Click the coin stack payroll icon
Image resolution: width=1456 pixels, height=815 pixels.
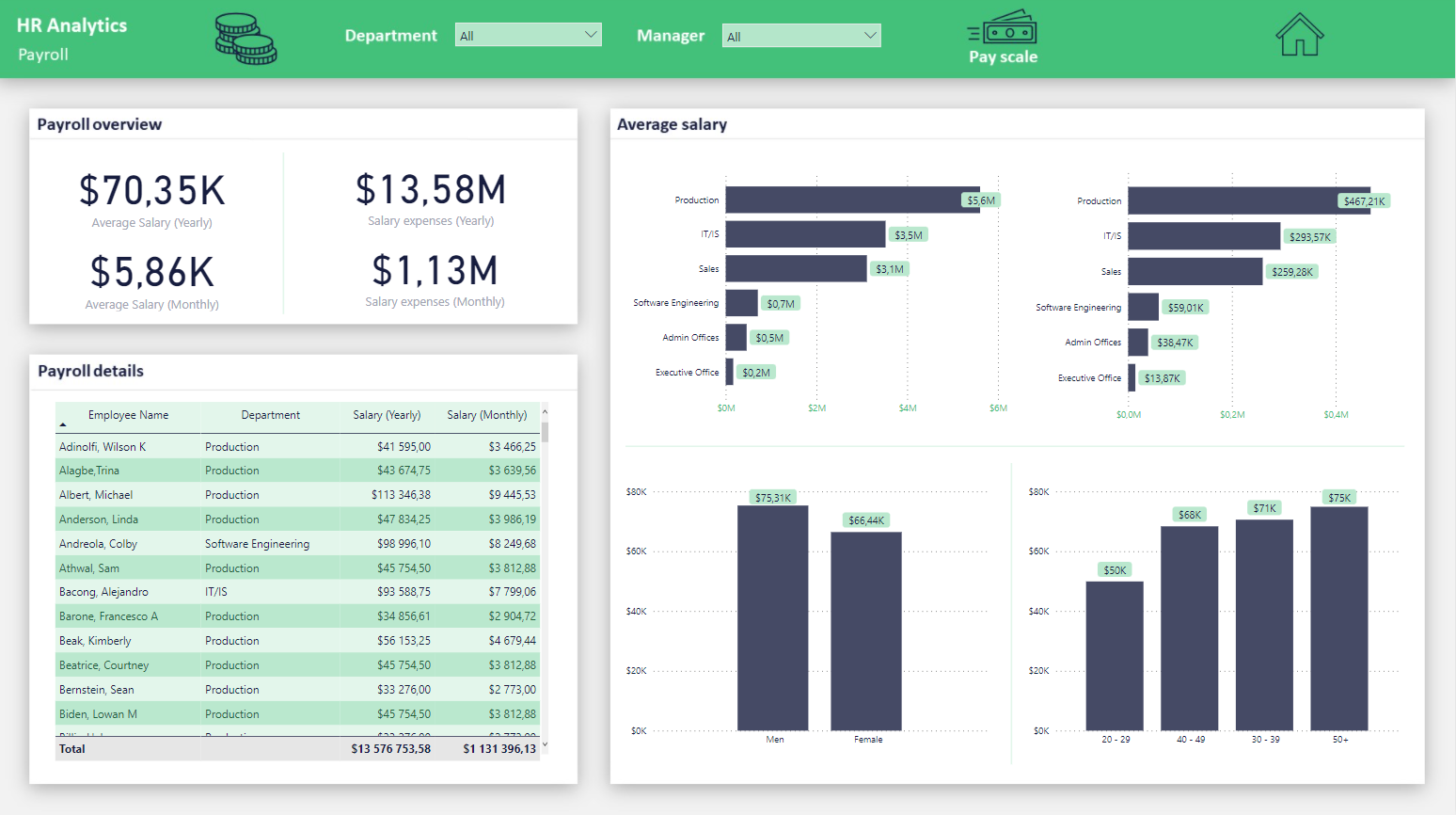tap(245, 39)
